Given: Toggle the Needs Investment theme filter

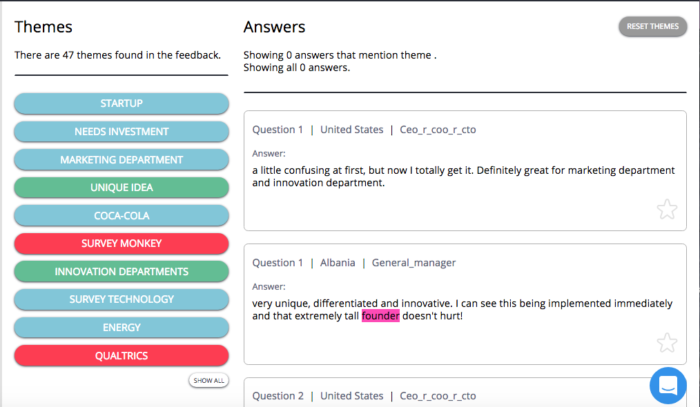Looking at the screenshot, I should pyautogui.click(x=121, y=132).
